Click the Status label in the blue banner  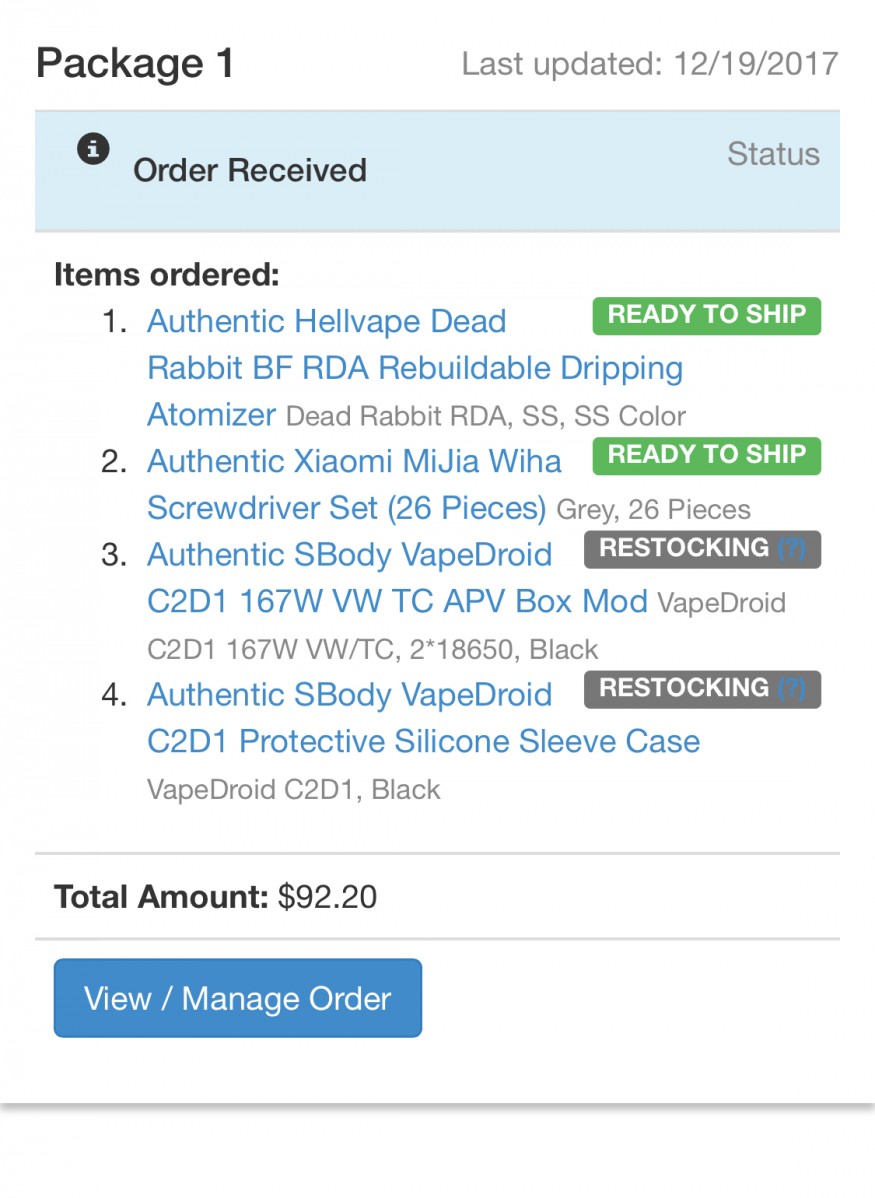(773, 154)
